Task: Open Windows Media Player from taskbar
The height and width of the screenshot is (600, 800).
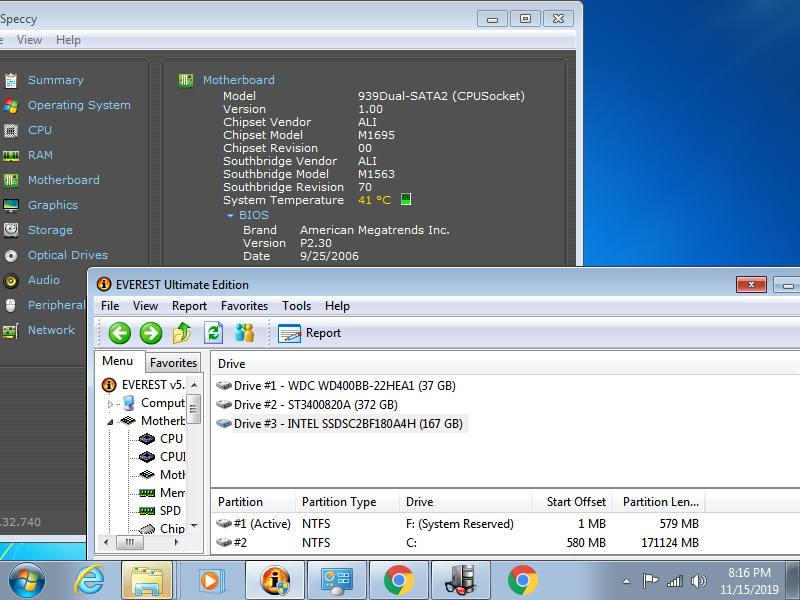Action: [210, 581]
